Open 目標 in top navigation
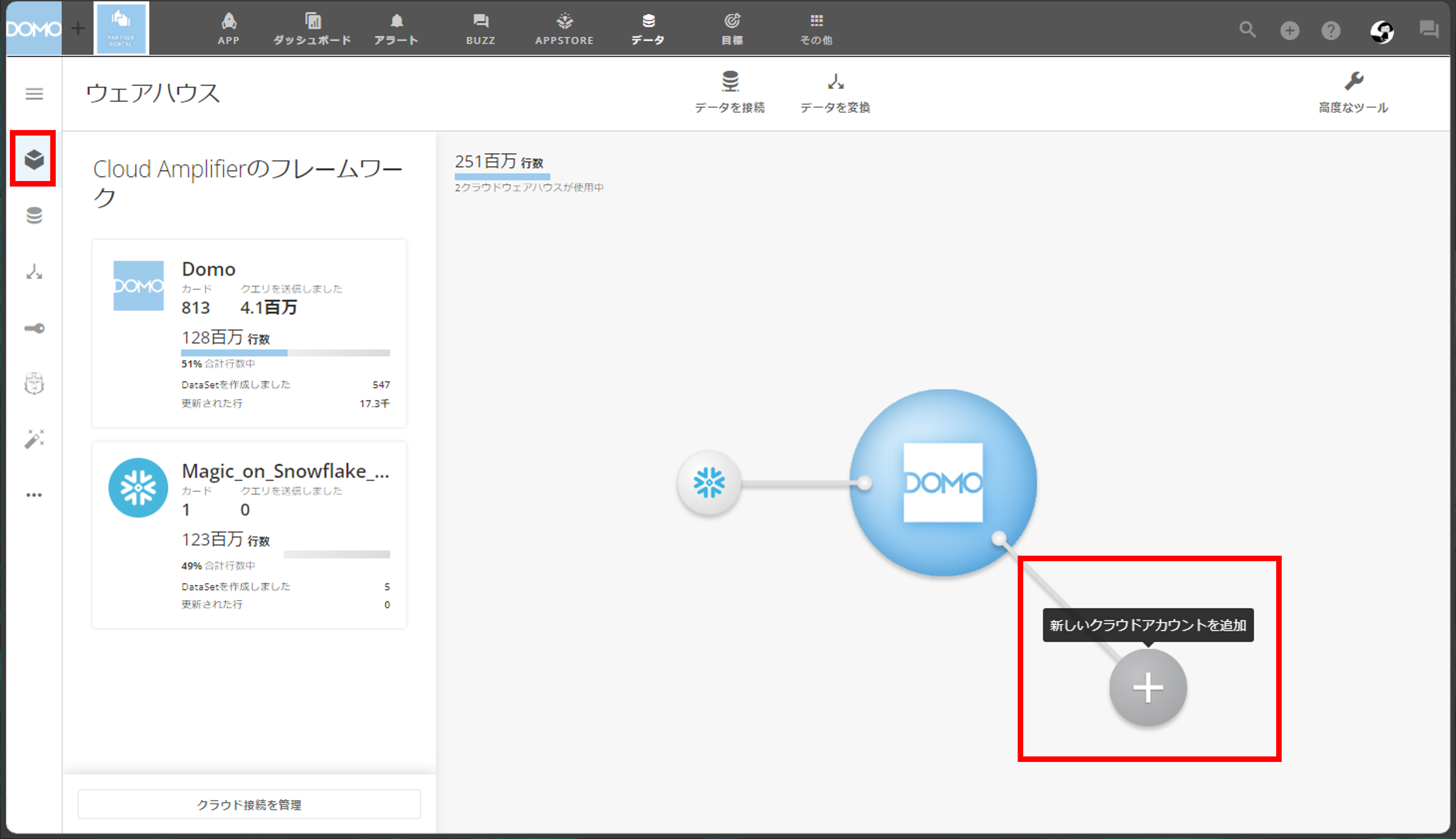This screenshot has height=839, width=1456. [732, 29]
